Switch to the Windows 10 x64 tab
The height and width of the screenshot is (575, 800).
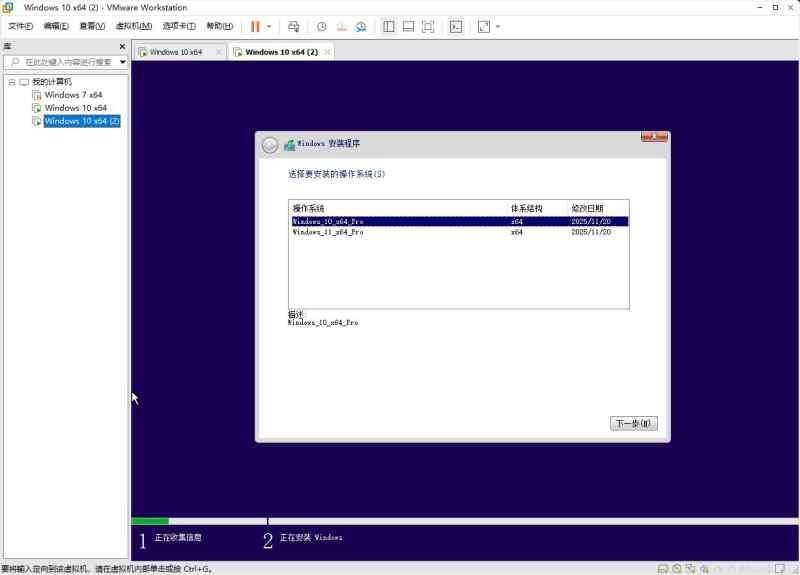click(176, 52)
